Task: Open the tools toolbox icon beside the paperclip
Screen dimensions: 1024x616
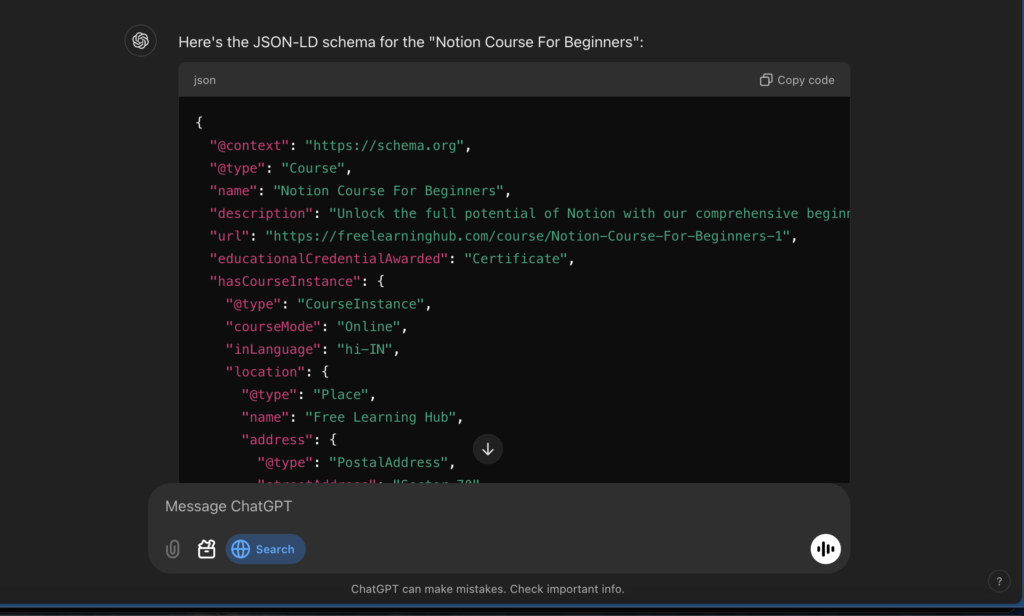Action: pyautogui.click(x=207, y=549)
